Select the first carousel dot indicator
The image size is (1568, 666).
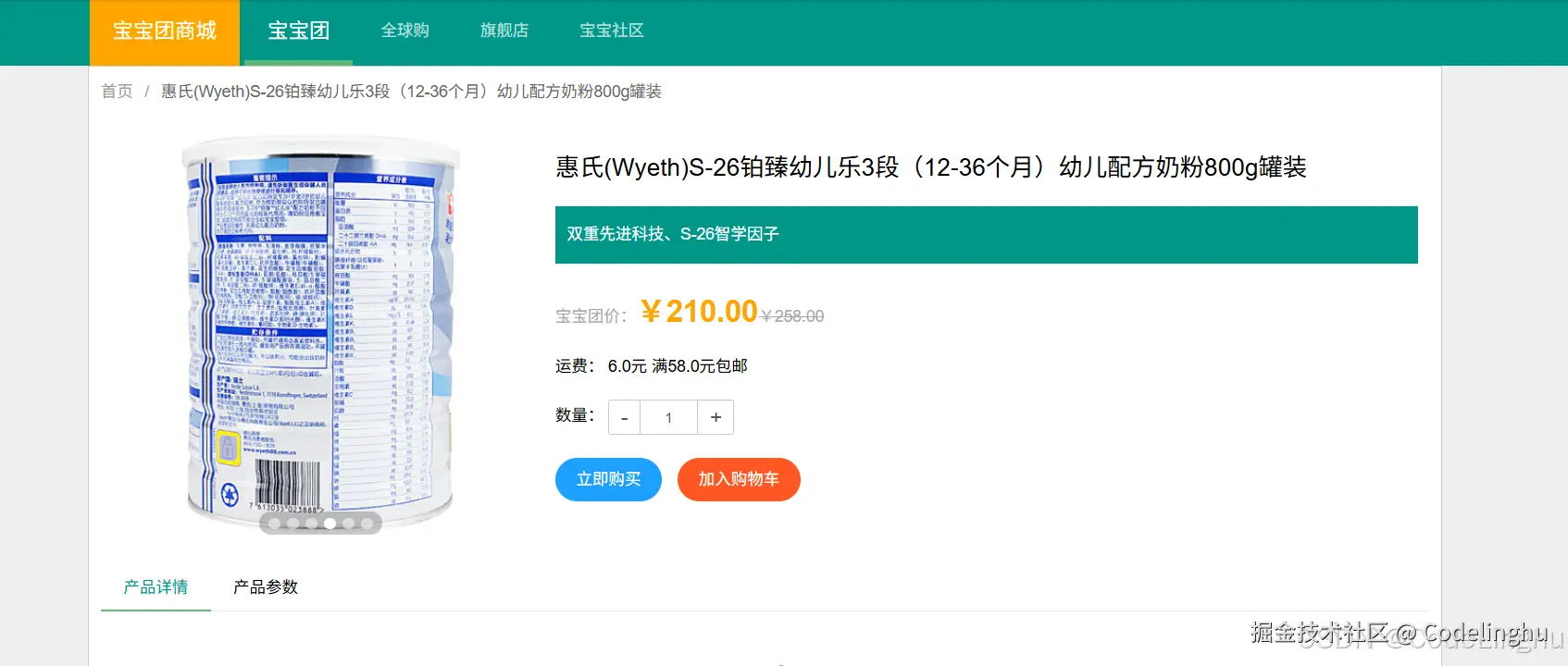[x=274, y=524]
